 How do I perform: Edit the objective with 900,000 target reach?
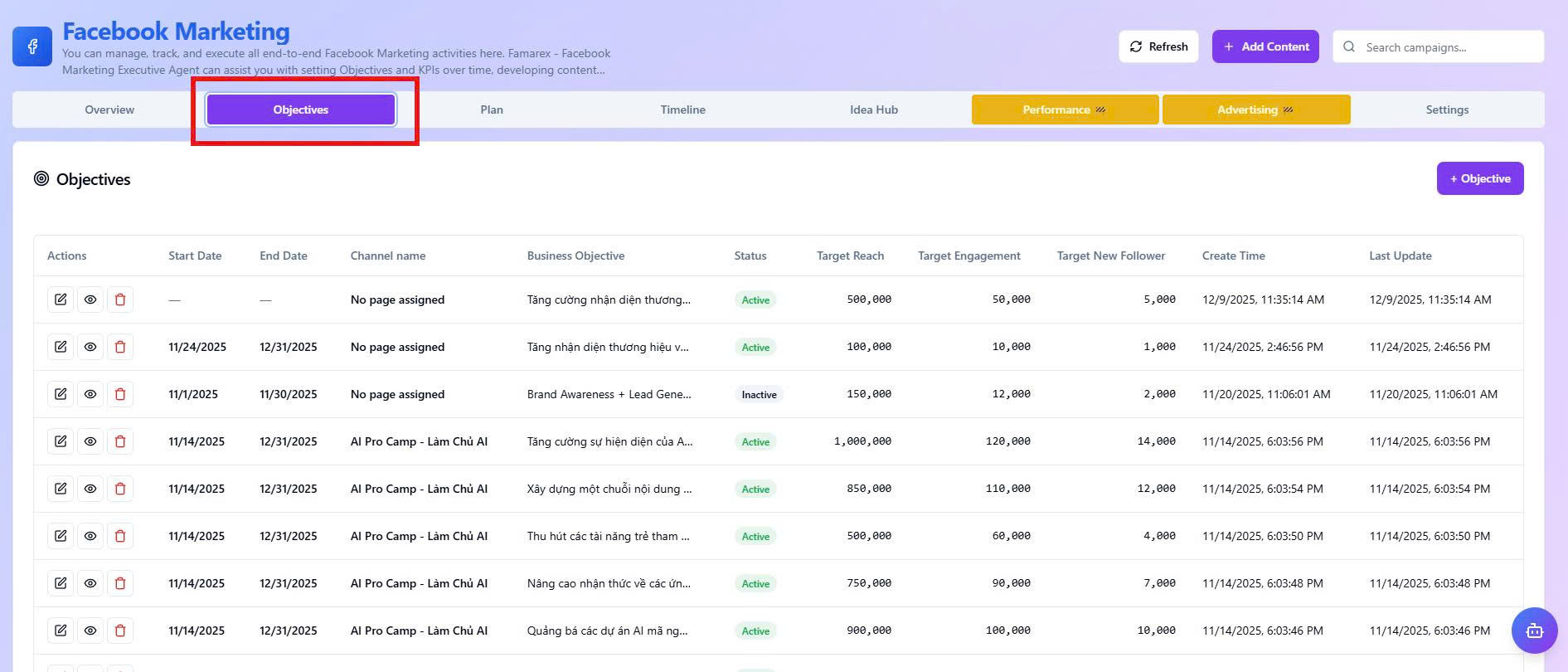(61, 631)
